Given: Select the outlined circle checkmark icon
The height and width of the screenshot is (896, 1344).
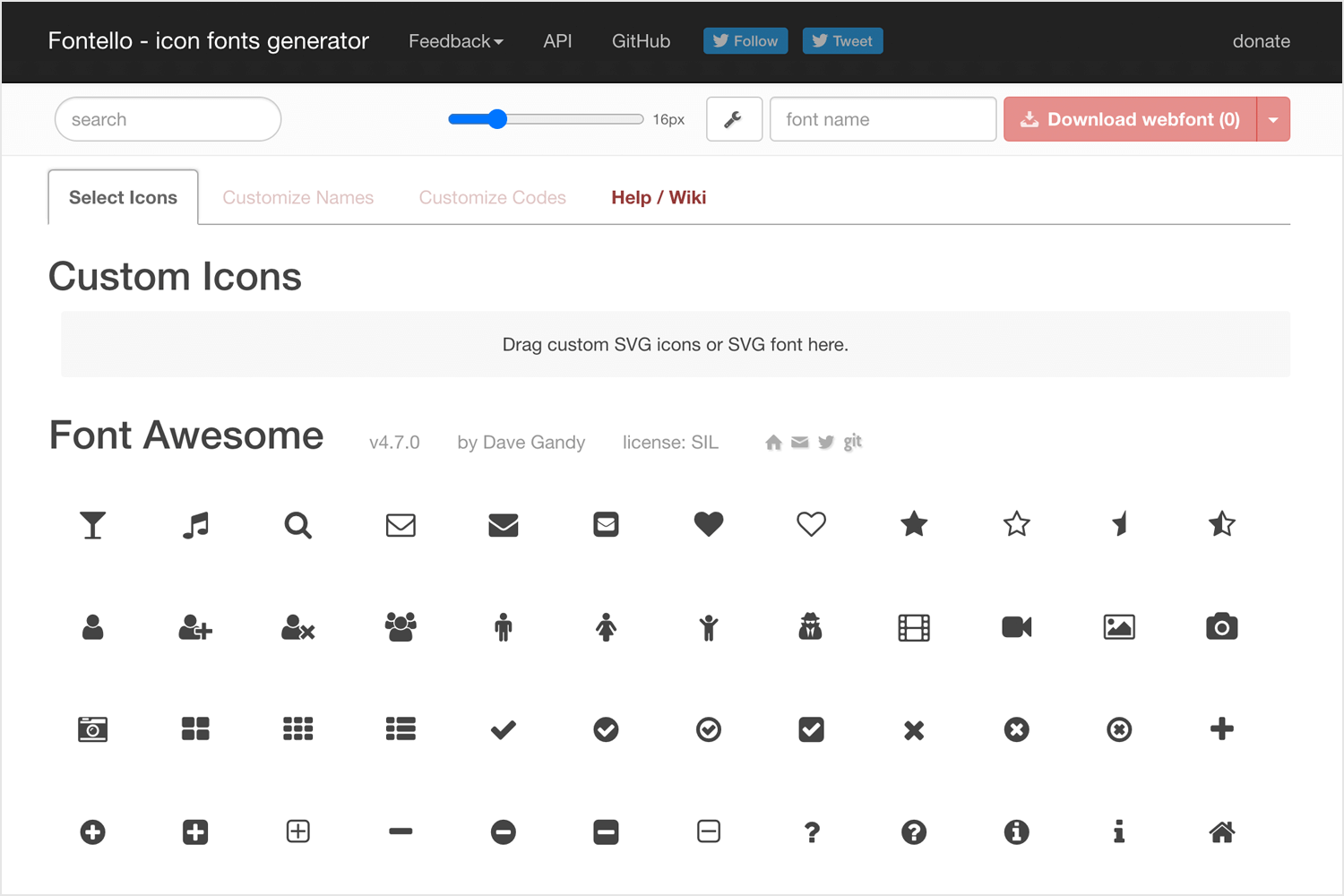Looking at the screenshot, I should coord(709,730).
